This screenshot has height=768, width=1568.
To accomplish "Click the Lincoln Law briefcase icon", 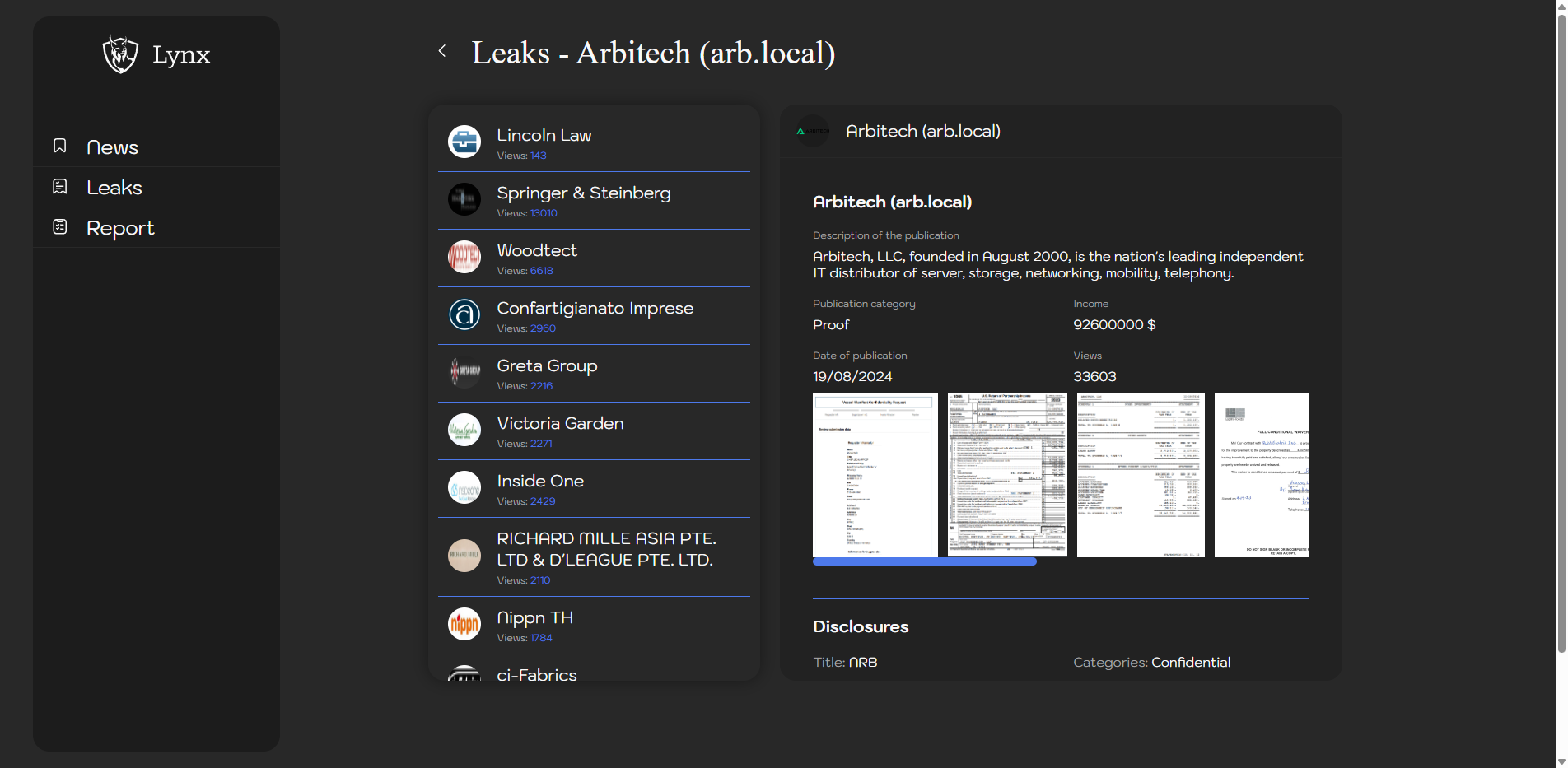I will point(464,142).
